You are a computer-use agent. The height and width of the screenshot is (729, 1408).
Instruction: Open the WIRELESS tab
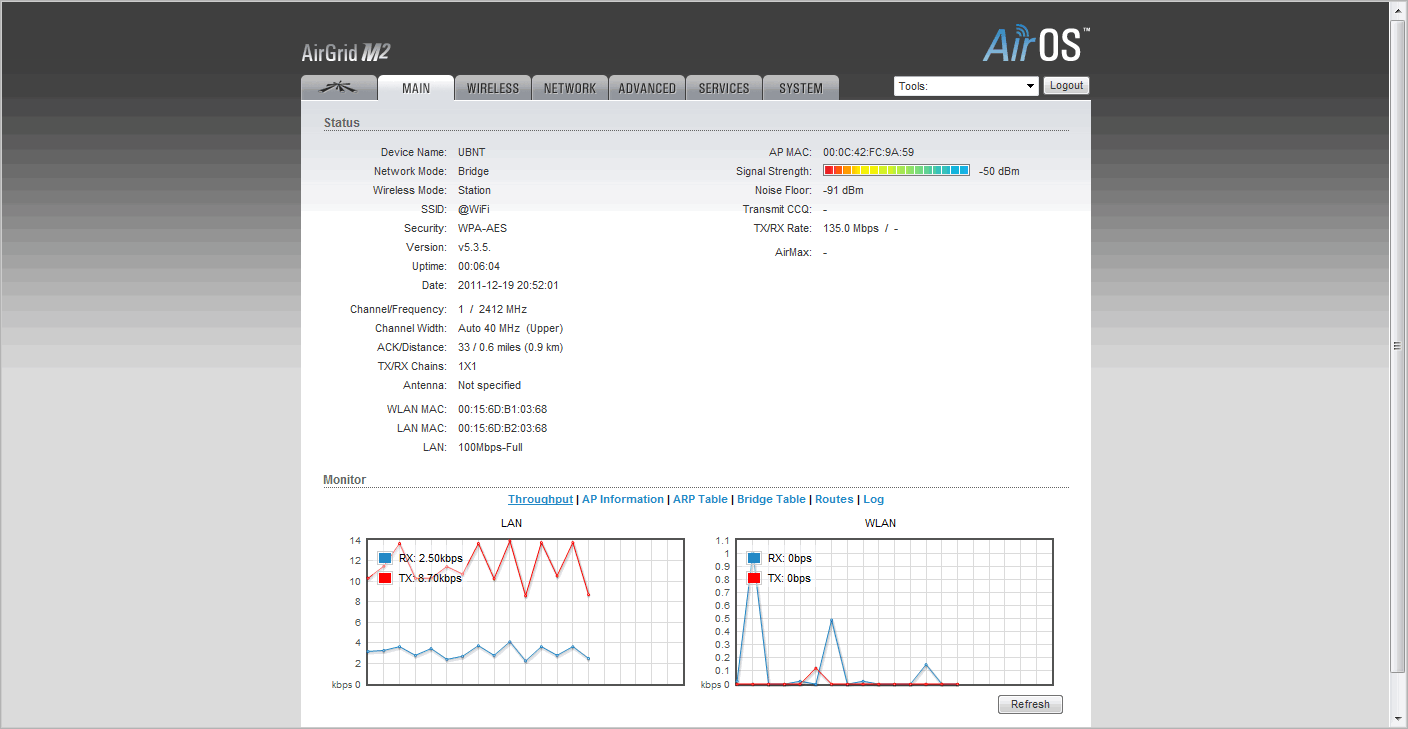[x=493, y=88]
